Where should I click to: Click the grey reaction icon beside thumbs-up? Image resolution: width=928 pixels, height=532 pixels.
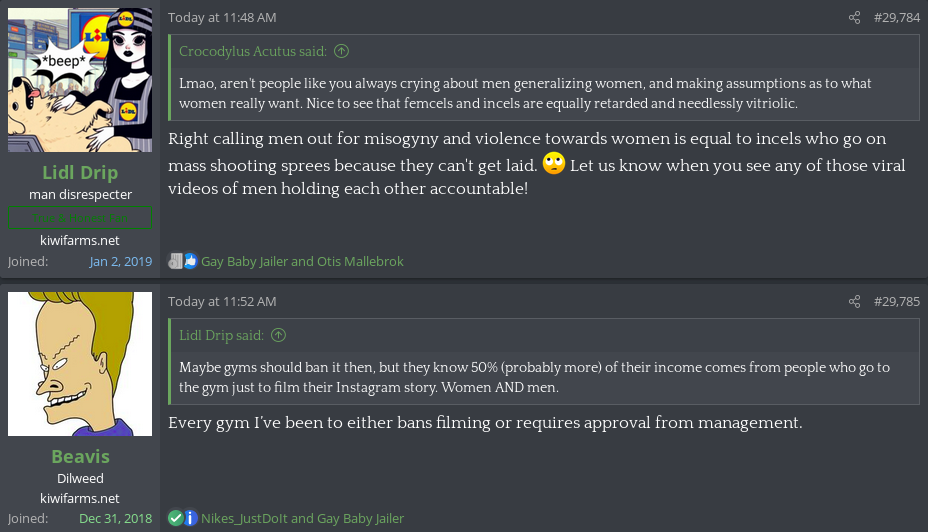point(175,262)
